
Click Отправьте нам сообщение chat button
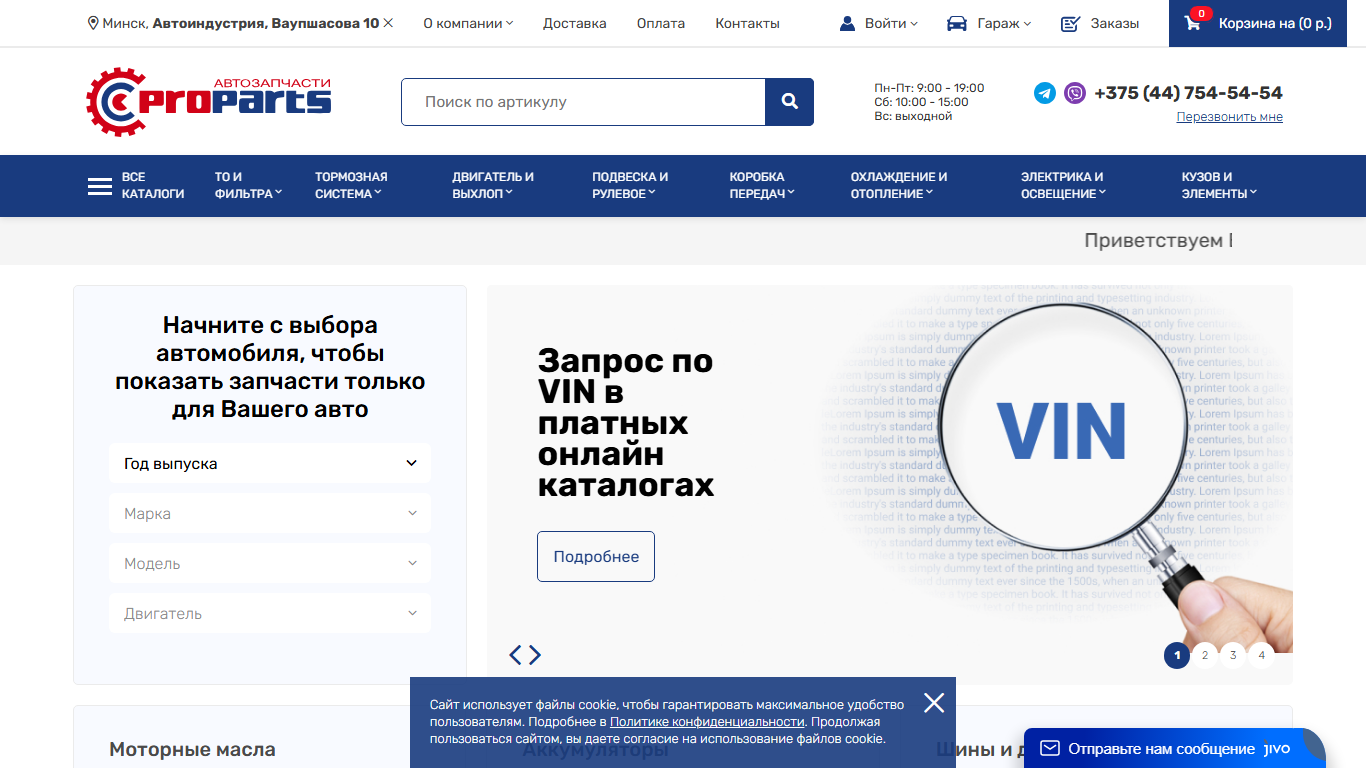coord(1174,748)
